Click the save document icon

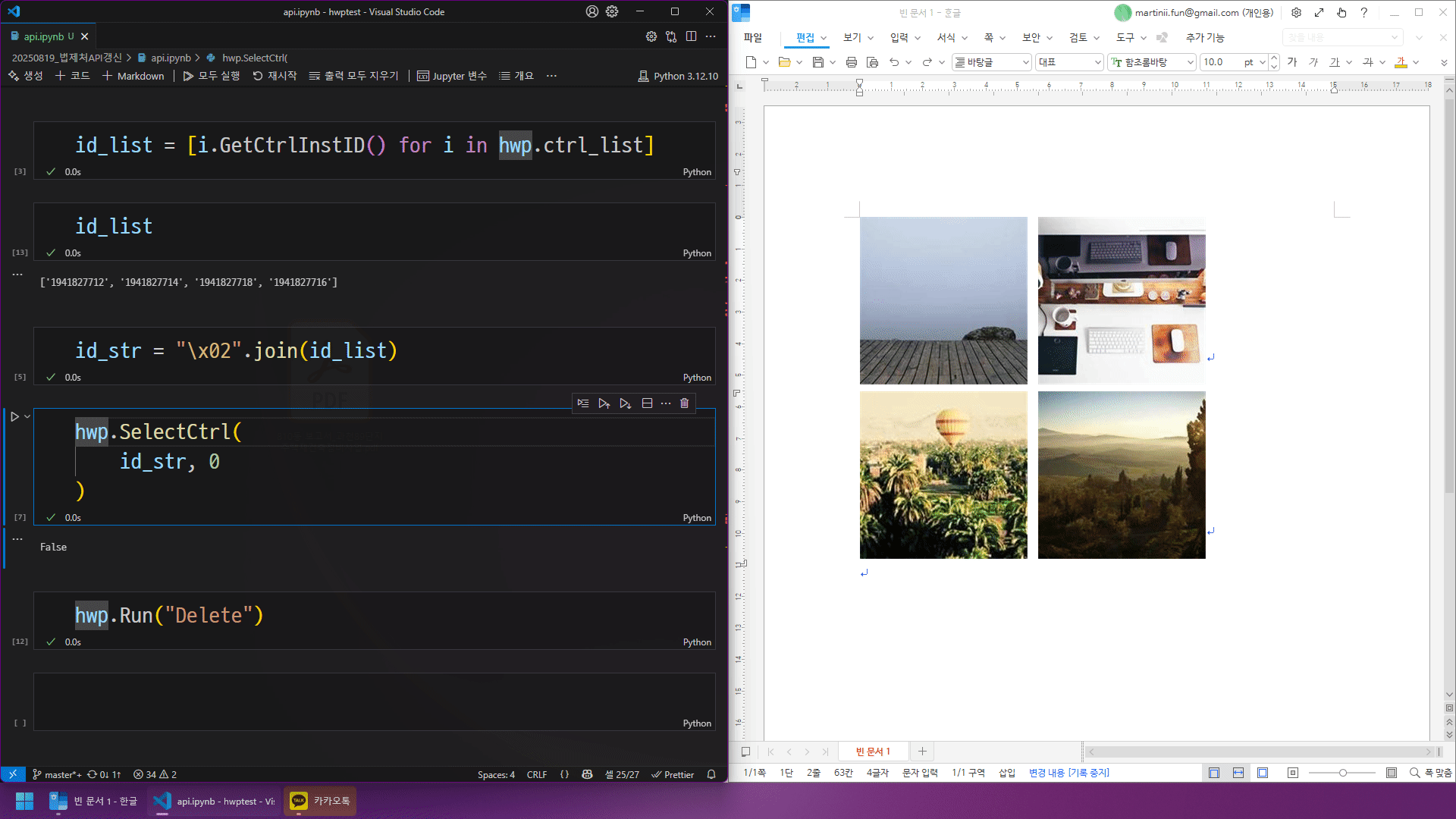click(817, 62)
